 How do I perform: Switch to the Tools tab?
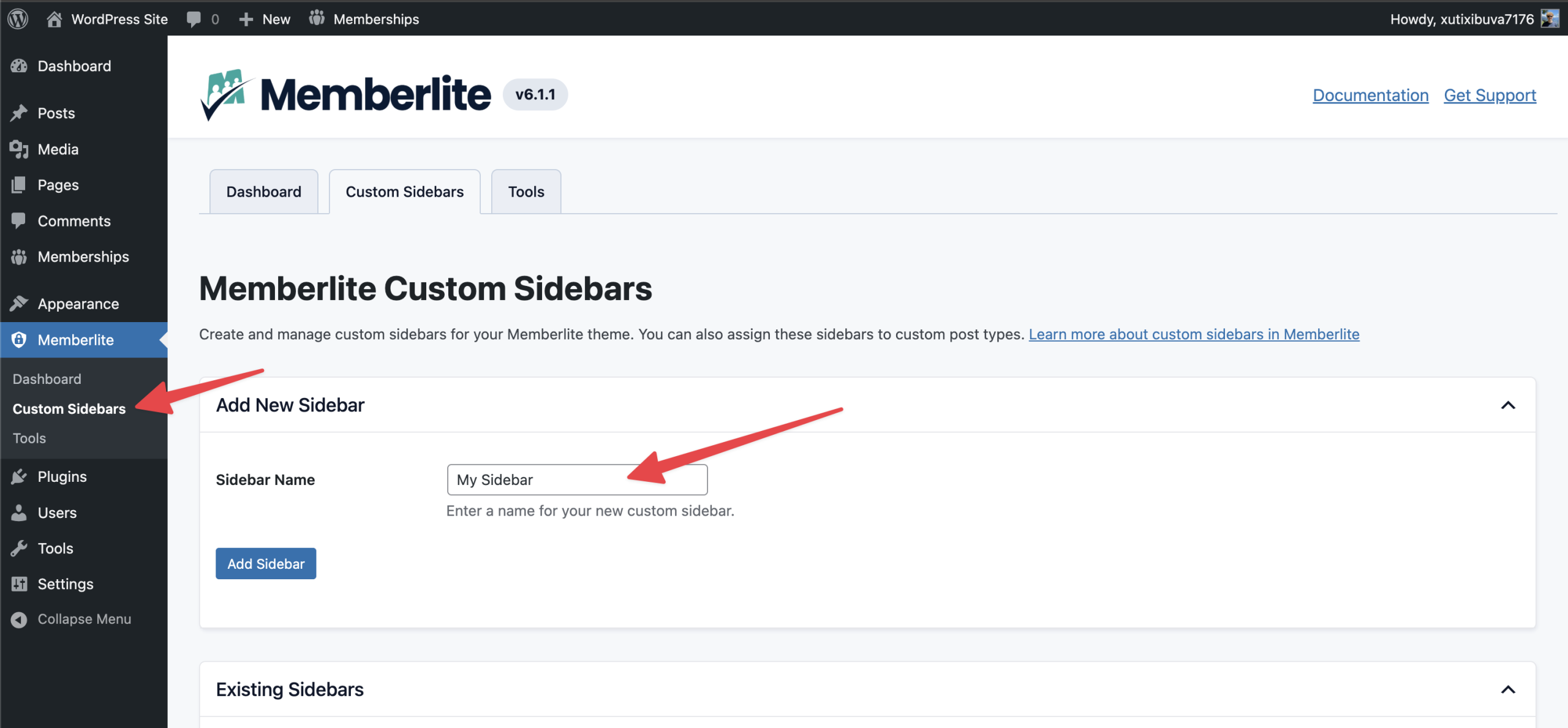tap(526, 192)
